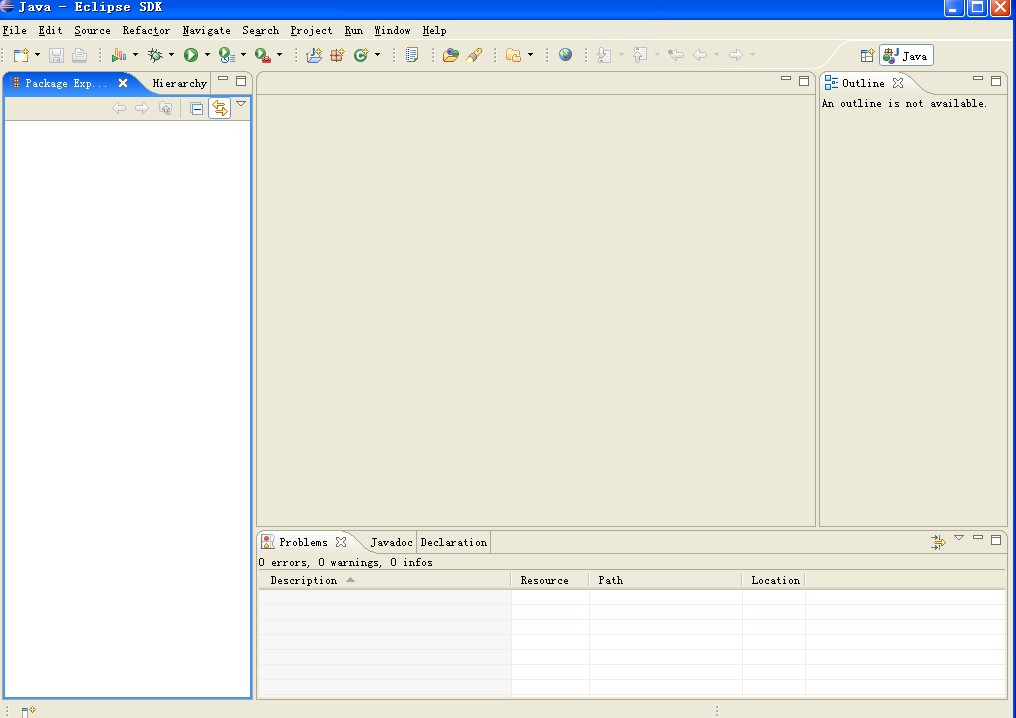Click the green Run button icon

(190, 56)
